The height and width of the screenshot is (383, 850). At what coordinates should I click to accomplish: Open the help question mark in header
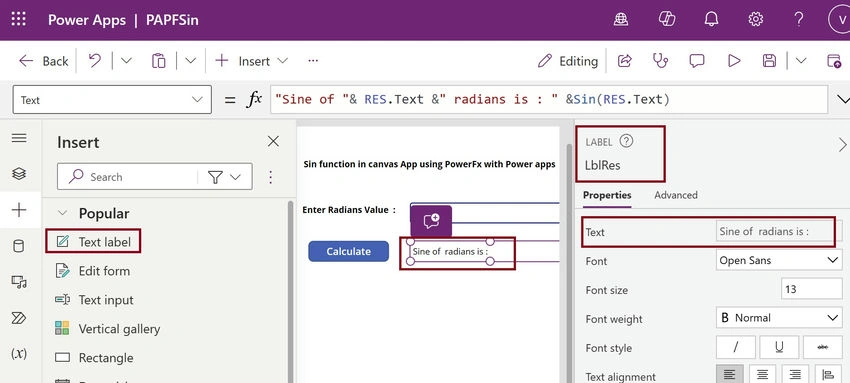[799, 20]
